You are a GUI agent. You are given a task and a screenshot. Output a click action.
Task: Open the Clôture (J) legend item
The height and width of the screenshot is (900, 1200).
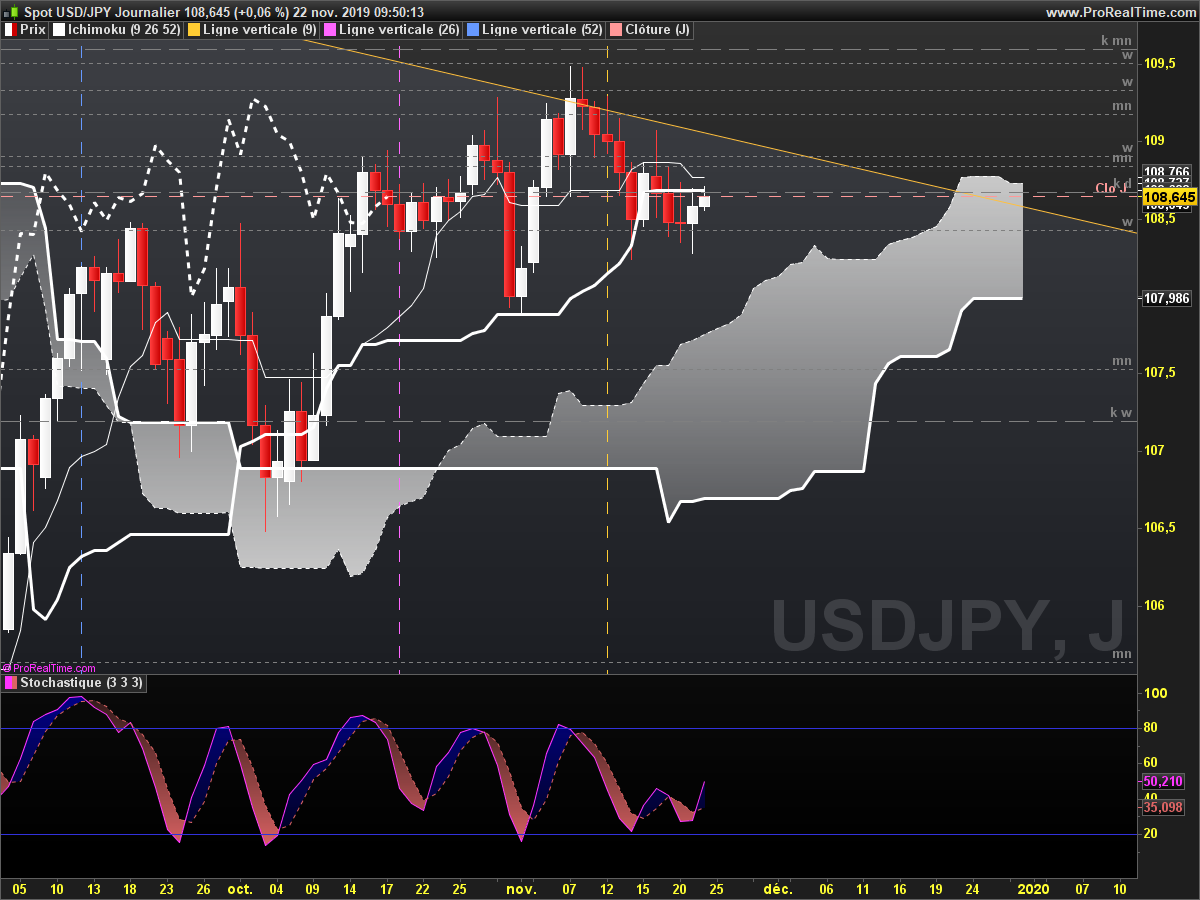[x=650, y=30]
